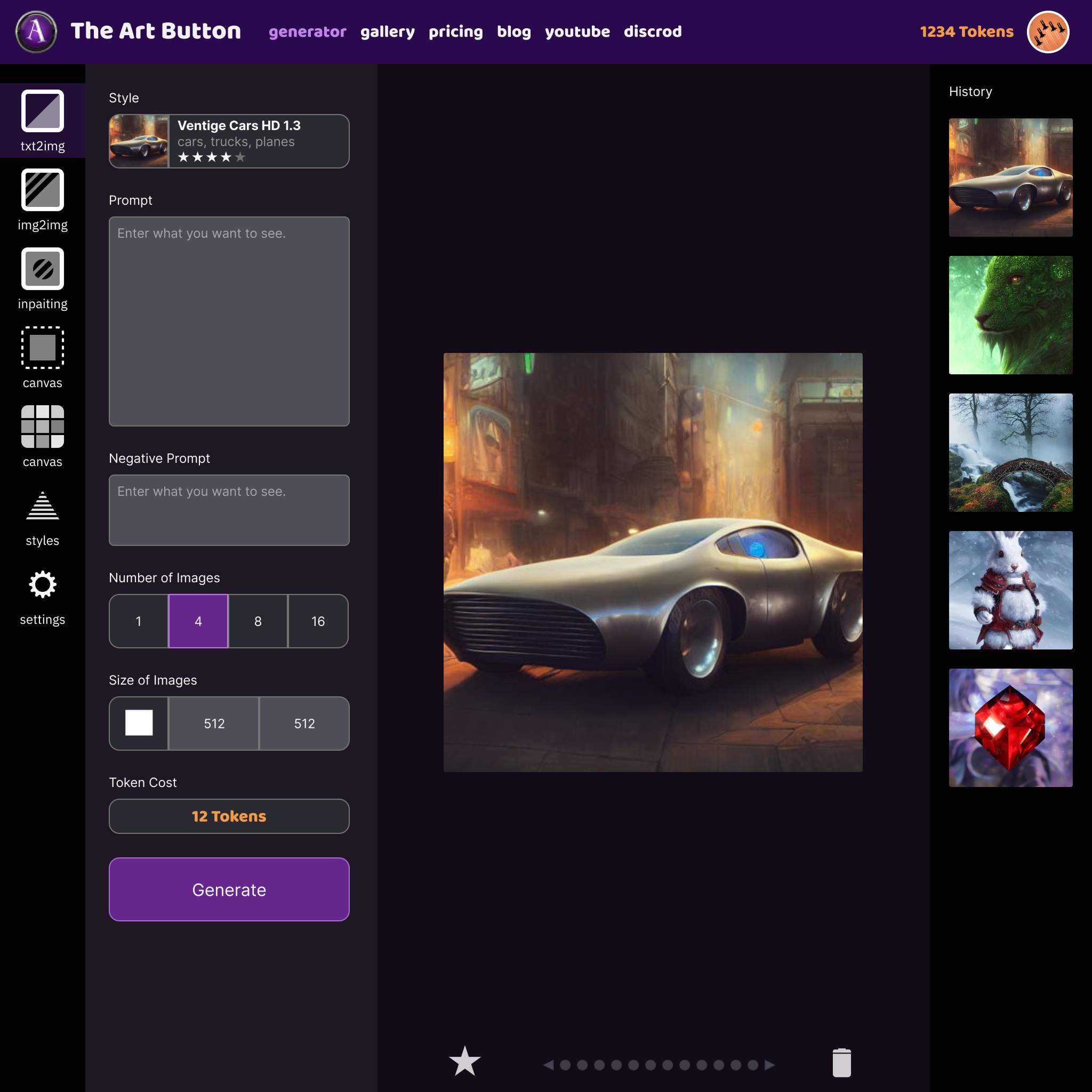Go to previous image with left arrow

(x=548, y=1065)
